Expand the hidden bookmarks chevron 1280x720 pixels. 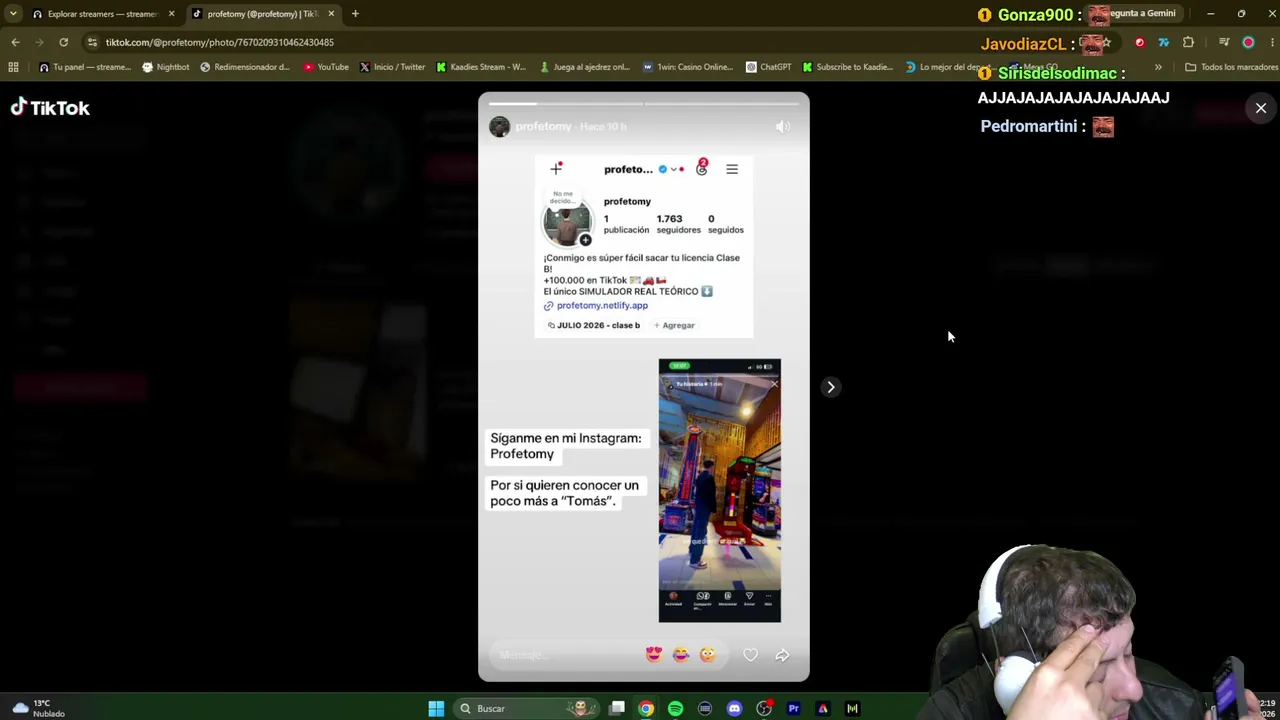pos(1158,67)
